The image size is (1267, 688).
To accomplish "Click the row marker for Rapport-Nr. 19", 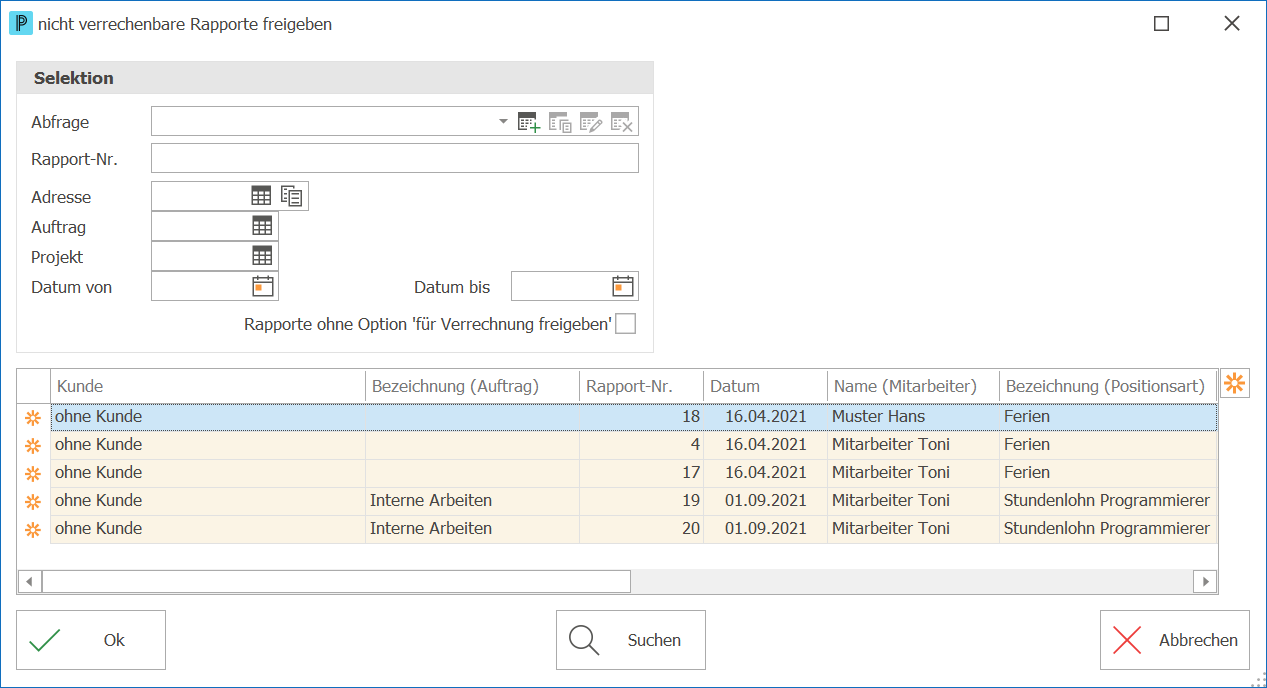I will coord(33,501).
